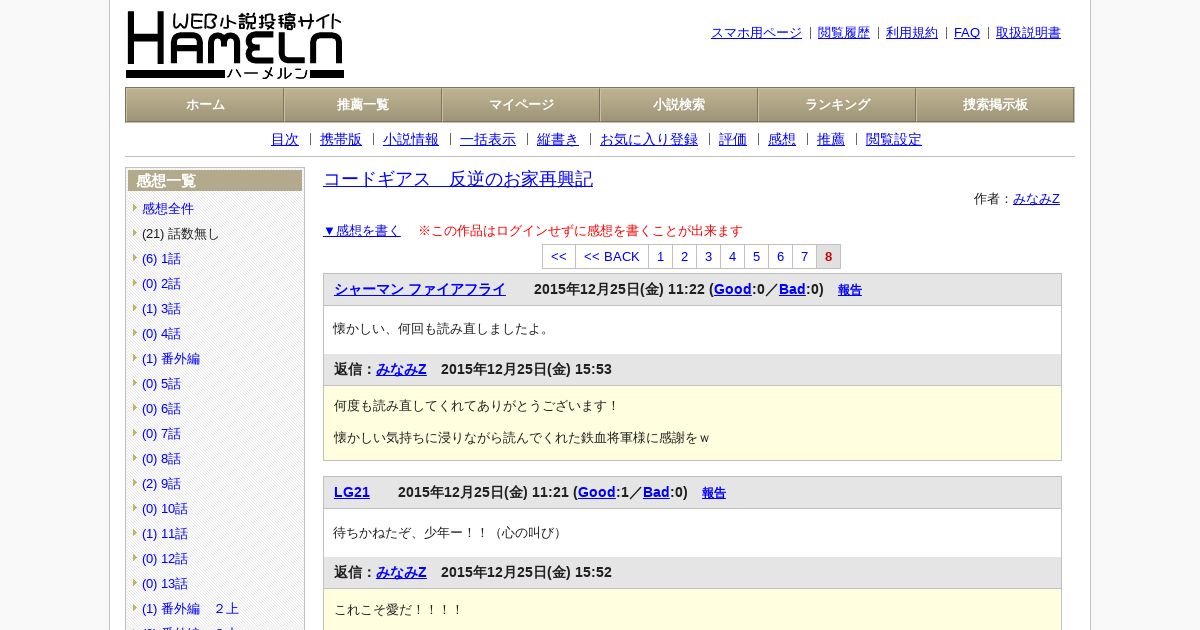
Task: Report LG21's comment via 報告
Action: (714, 493)
